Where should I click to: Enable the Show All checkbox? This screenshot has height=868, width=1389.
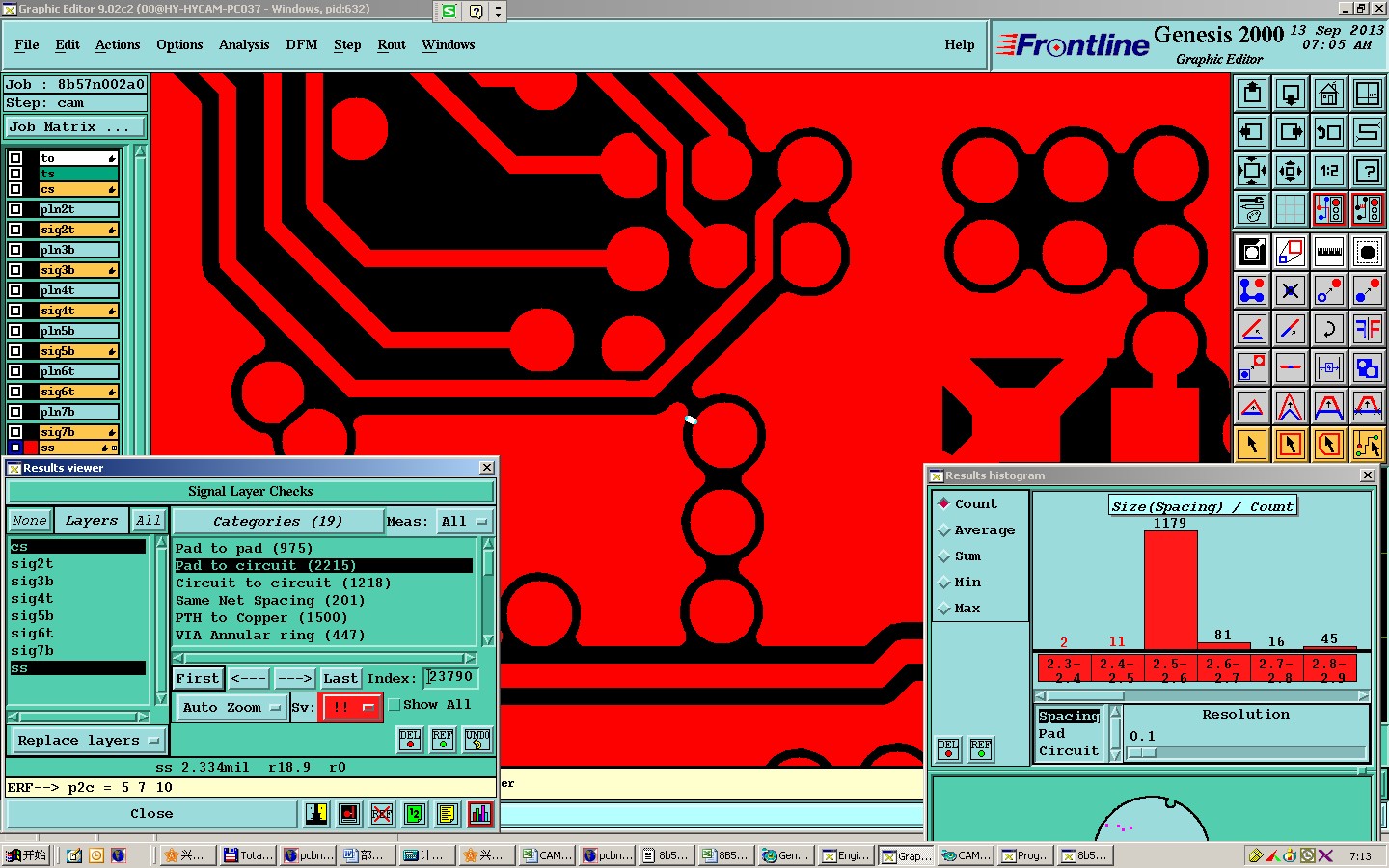[394, 705]
